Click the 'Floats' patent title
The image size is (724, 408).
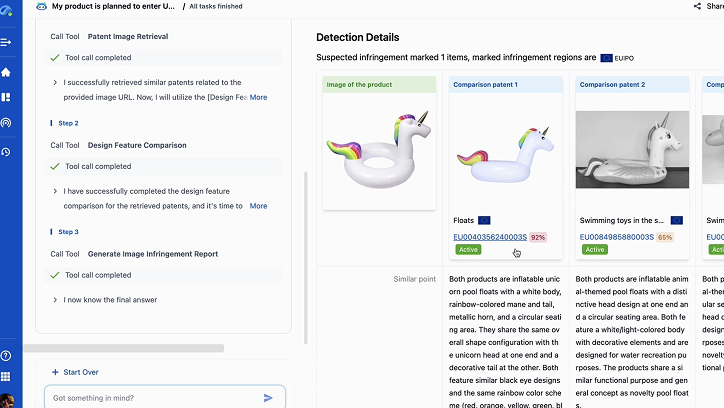(464, 221)
